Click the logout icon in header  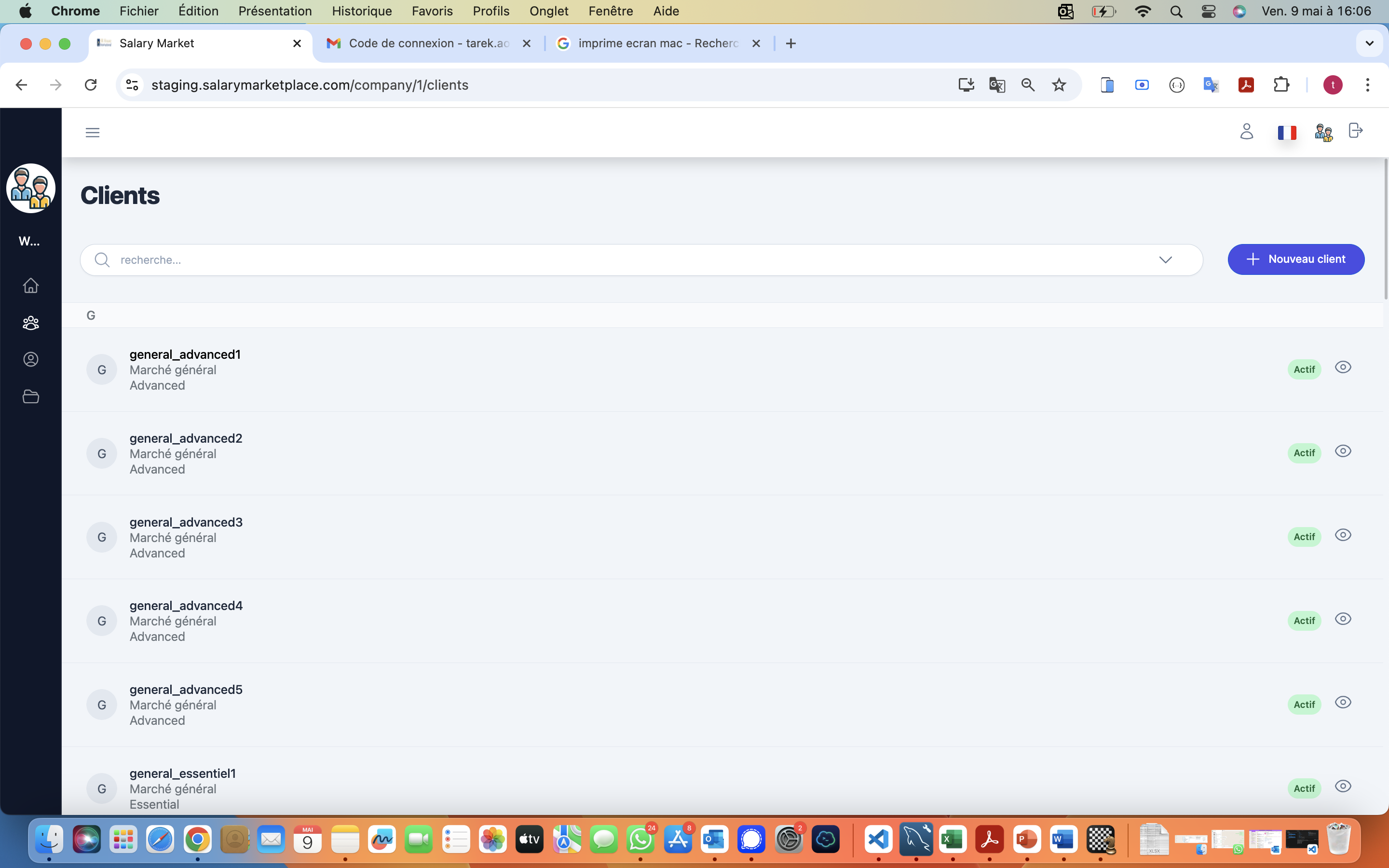click(1355, 131)
